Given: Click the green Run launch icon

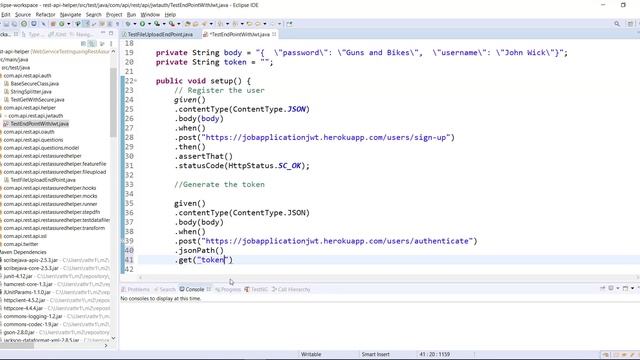Looking at the screenshot, I should point(142,24).
